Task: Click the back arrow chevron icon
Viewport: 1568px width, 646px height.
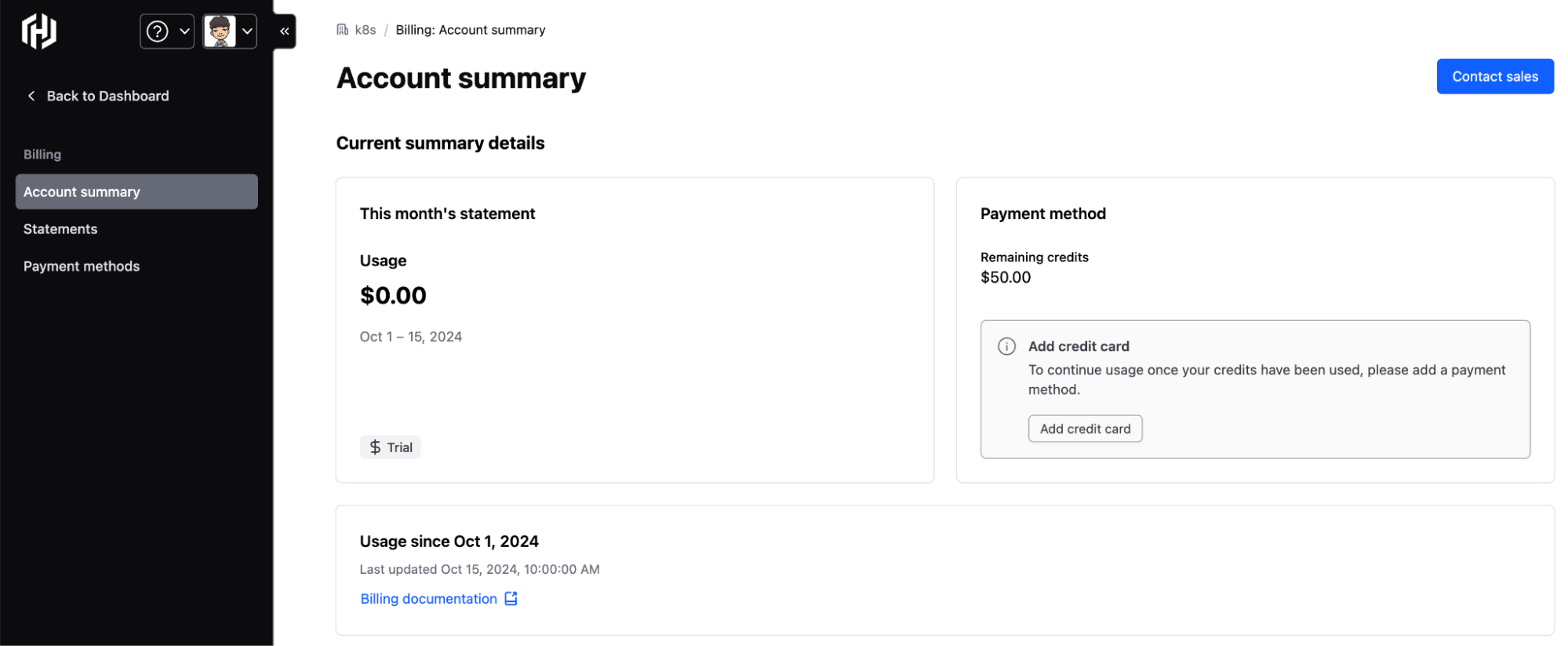Action: point(31,96)
